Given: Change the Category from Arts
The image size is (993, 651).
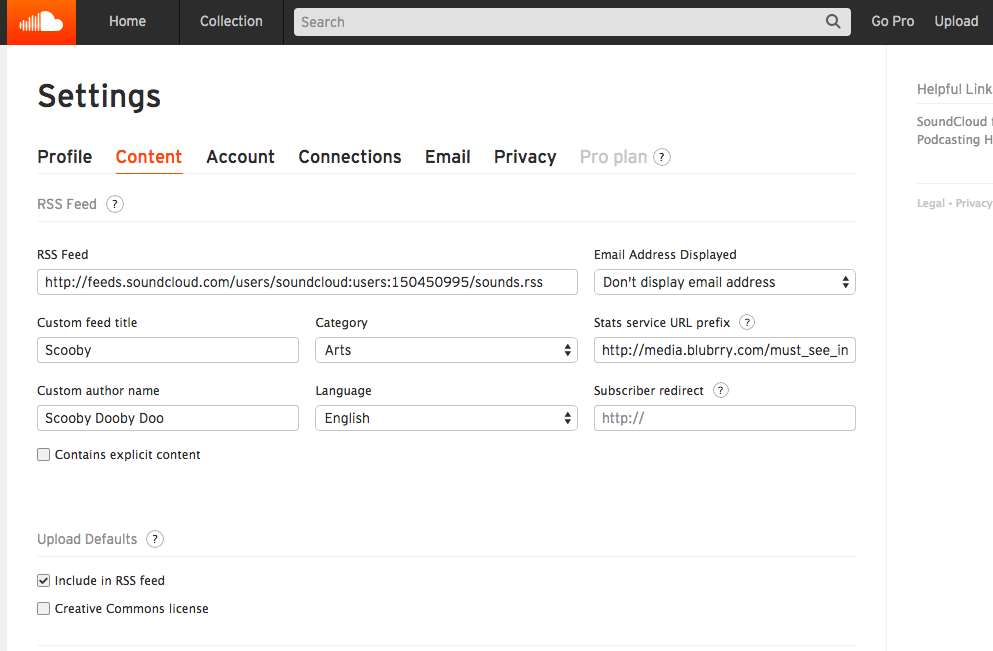Looking at the screenshot, I should coord(446,350).
